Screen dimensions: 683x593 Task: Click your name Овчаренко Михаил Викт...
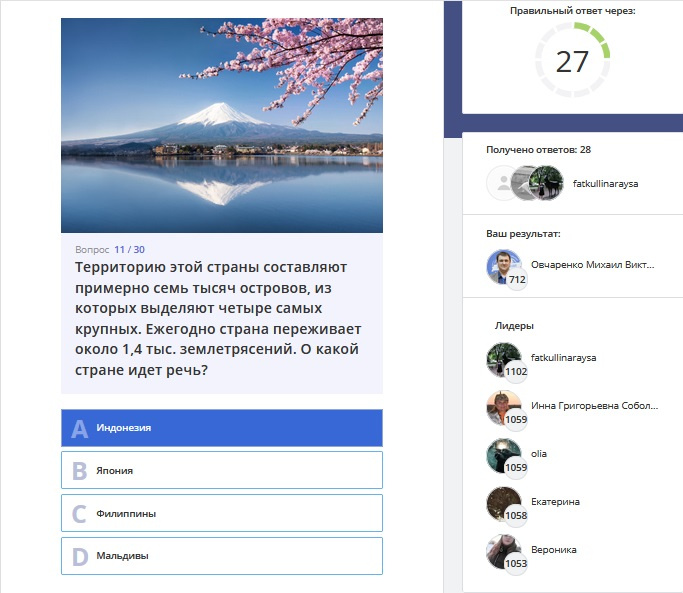592,264
